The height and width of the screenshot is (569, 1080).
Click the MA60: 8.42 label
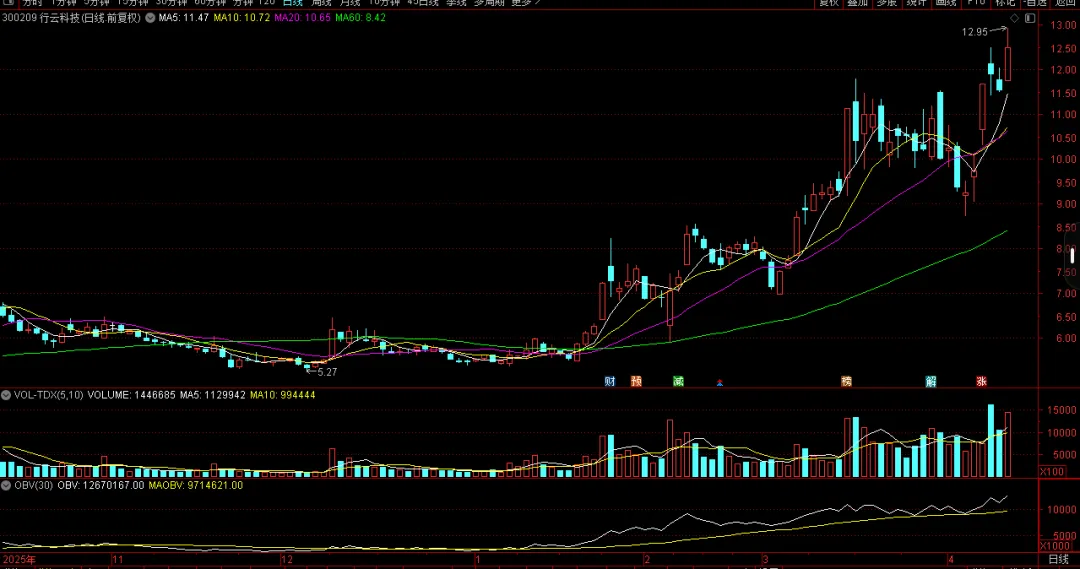tap(360, 18)
